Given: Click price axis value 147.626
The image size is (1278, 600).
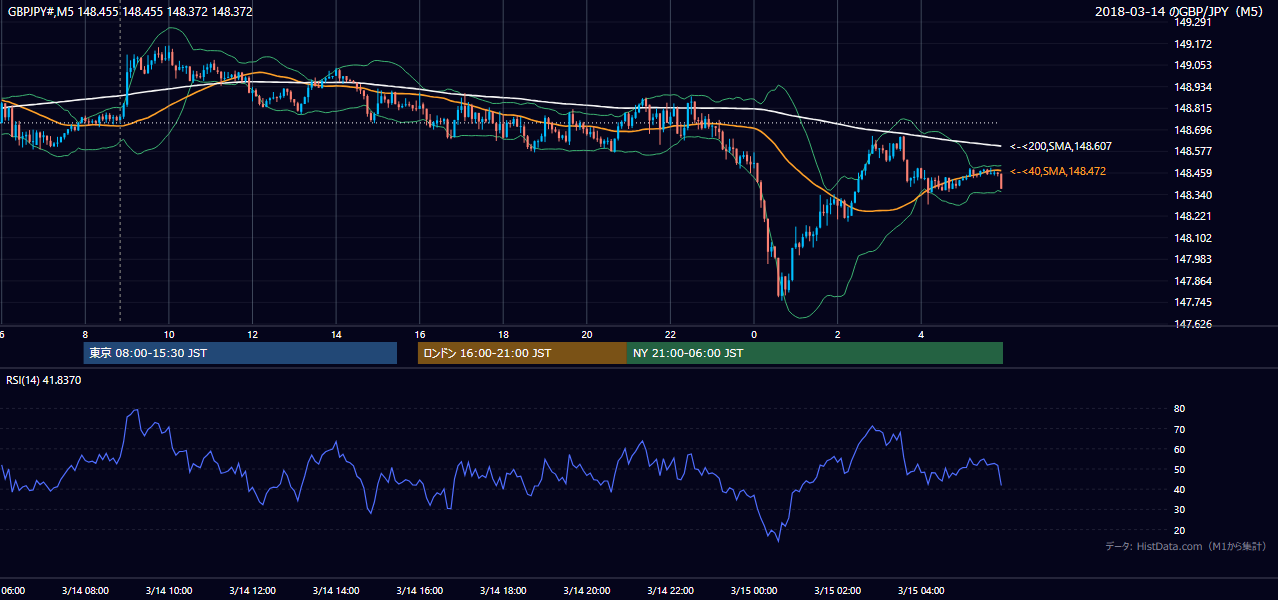Looking at the screenshot, I should [1192, 324].
